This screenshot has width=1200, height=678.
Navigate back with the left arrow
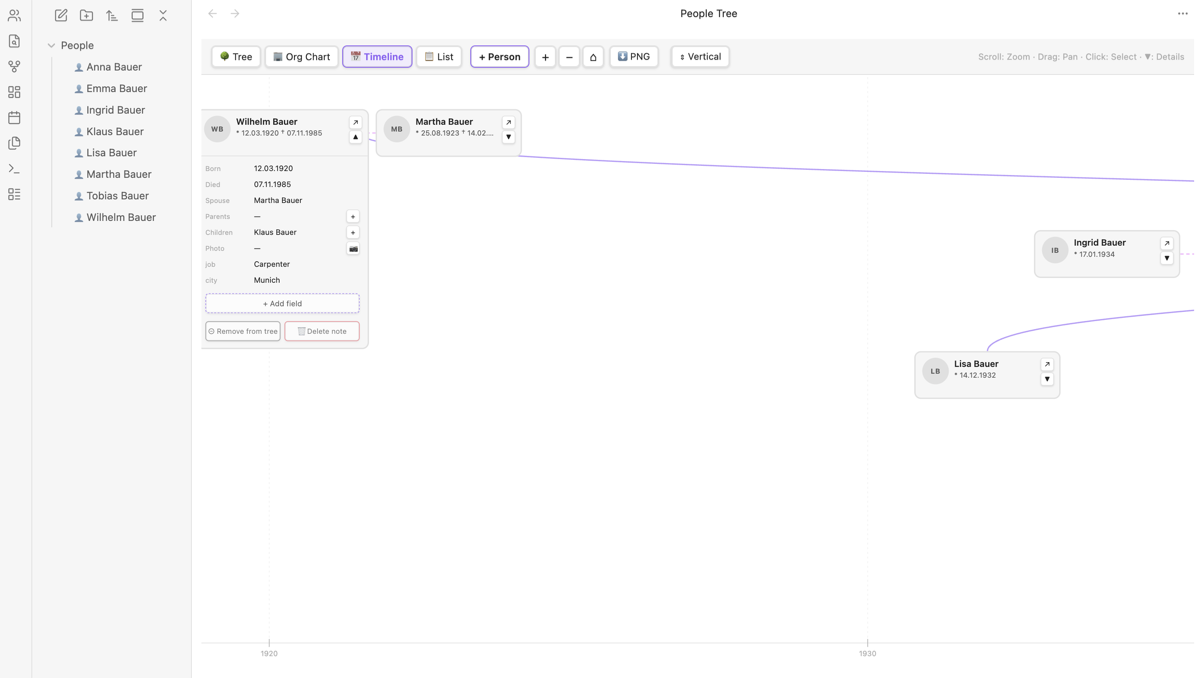click(212, 14)
